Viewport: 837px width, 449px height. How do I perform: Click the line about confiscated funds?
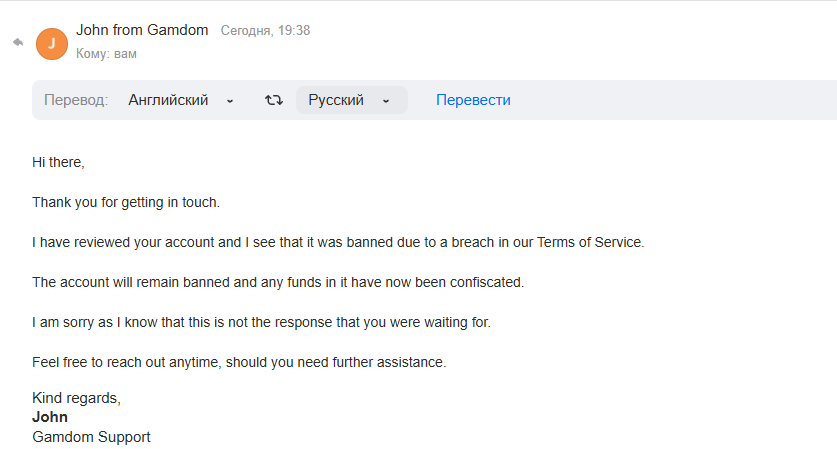pyautogui.click(x=278, y=282)
